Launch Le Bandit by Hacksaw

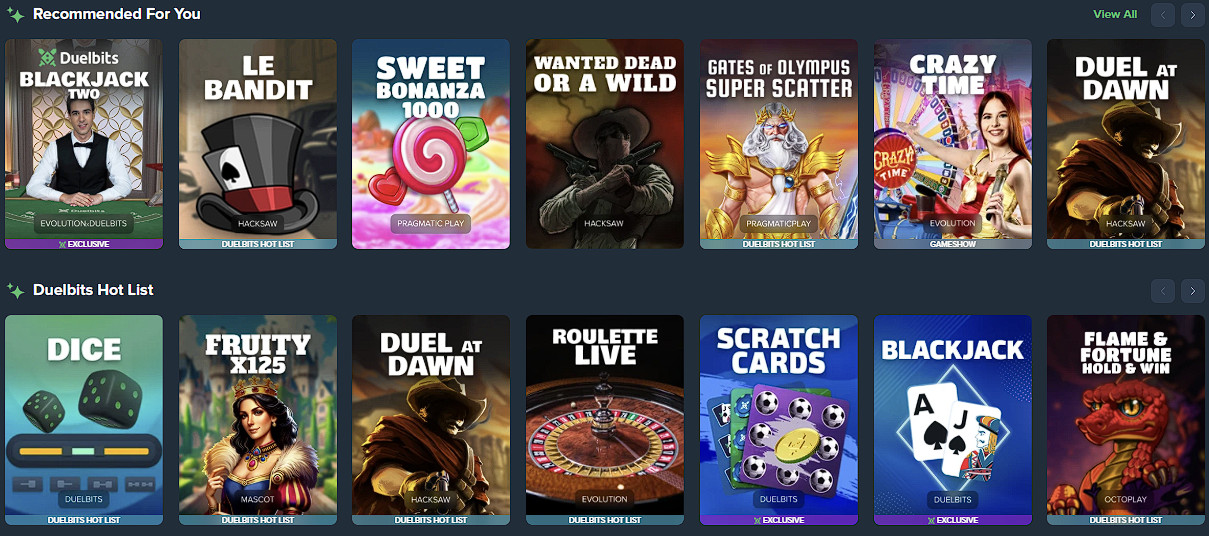[258, 144]
